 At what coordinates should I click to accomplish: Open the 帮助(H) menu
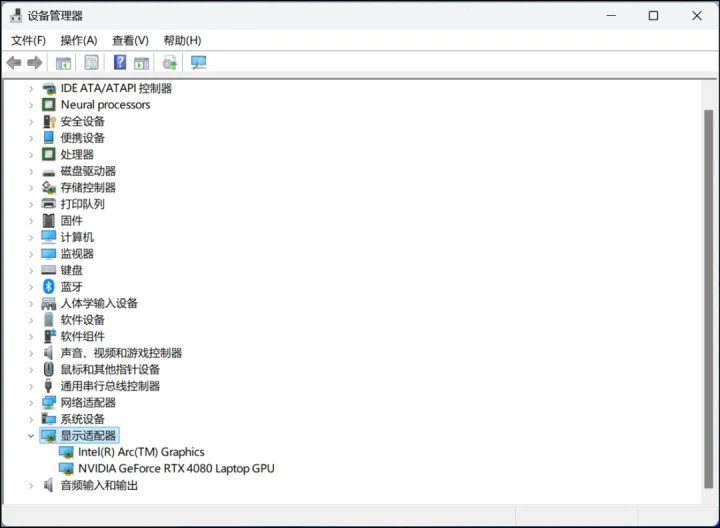182,40
